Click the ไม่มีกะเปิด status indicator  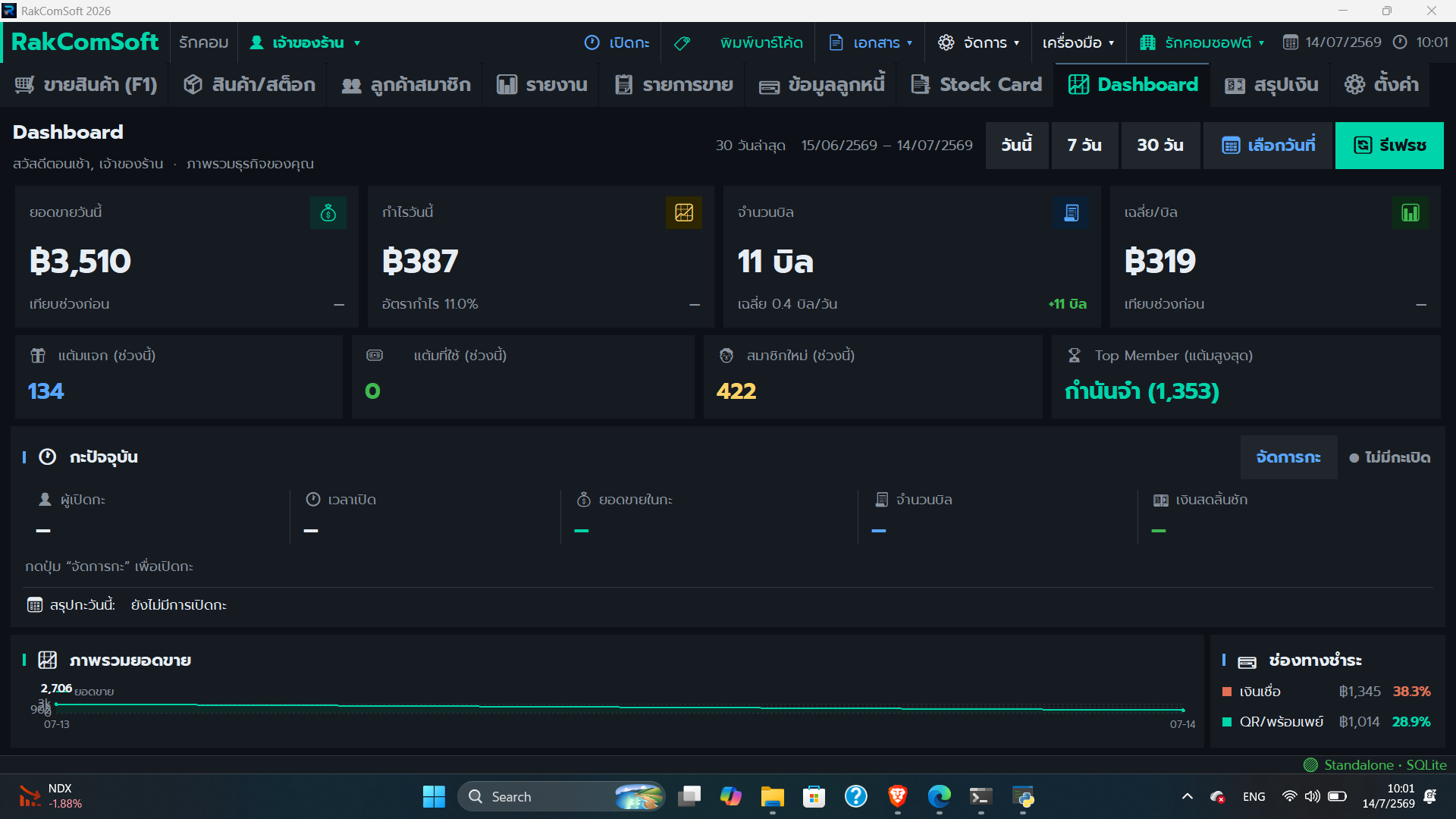point(1390,457)
